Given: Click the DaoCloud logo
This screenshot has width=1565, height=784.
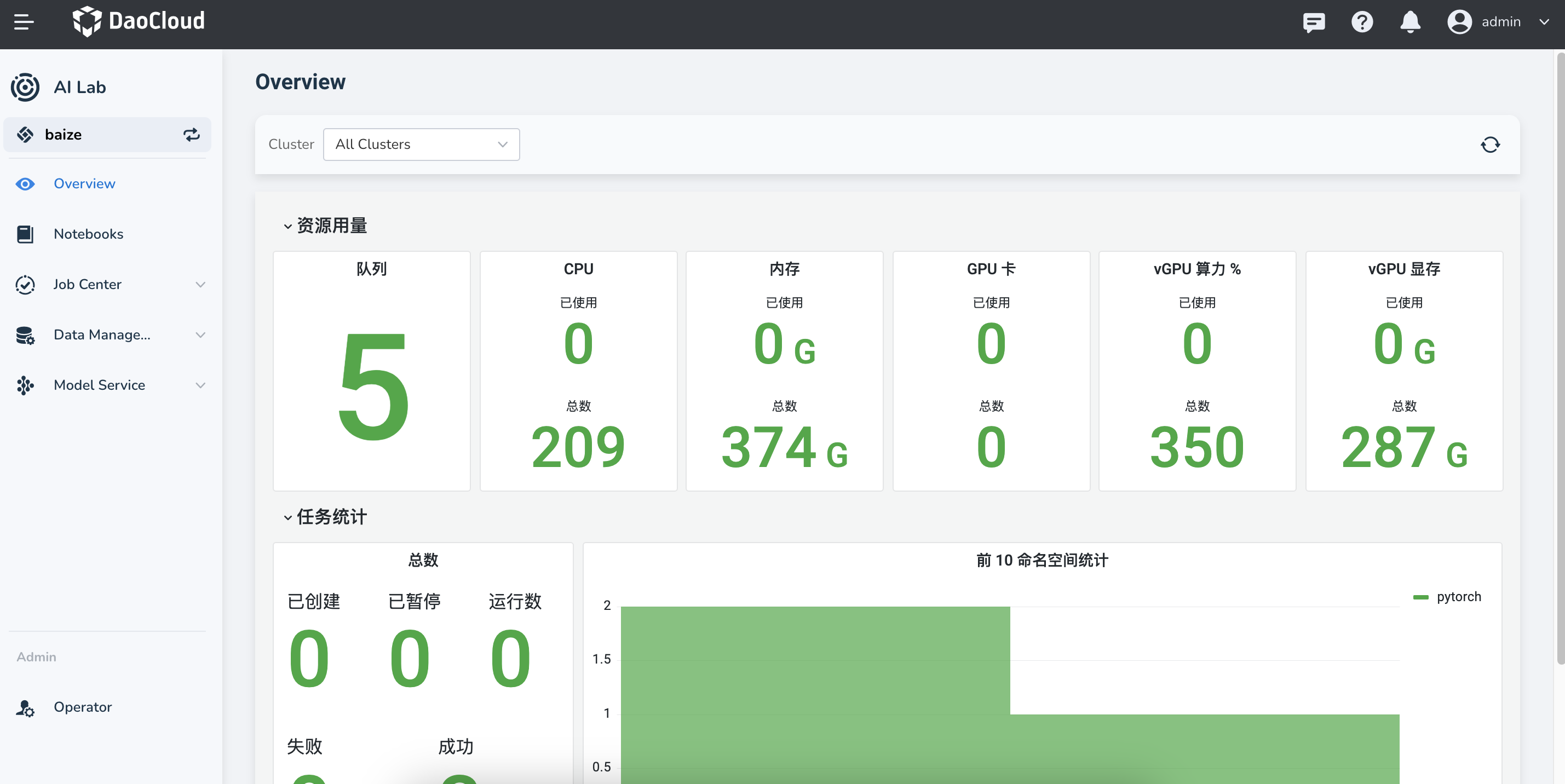Looking at the screenshot, I should point(139,21).
